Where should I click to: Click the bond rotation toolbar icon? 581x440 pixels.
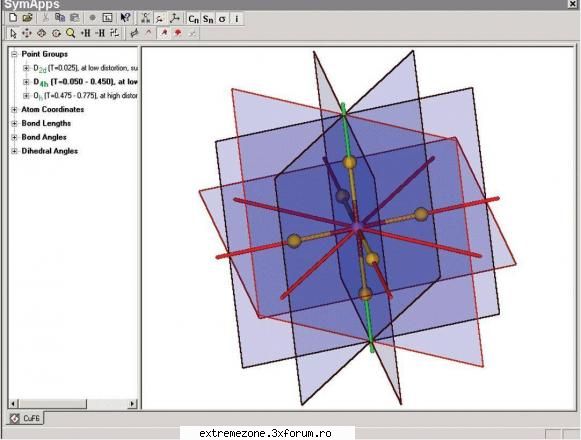160,18
